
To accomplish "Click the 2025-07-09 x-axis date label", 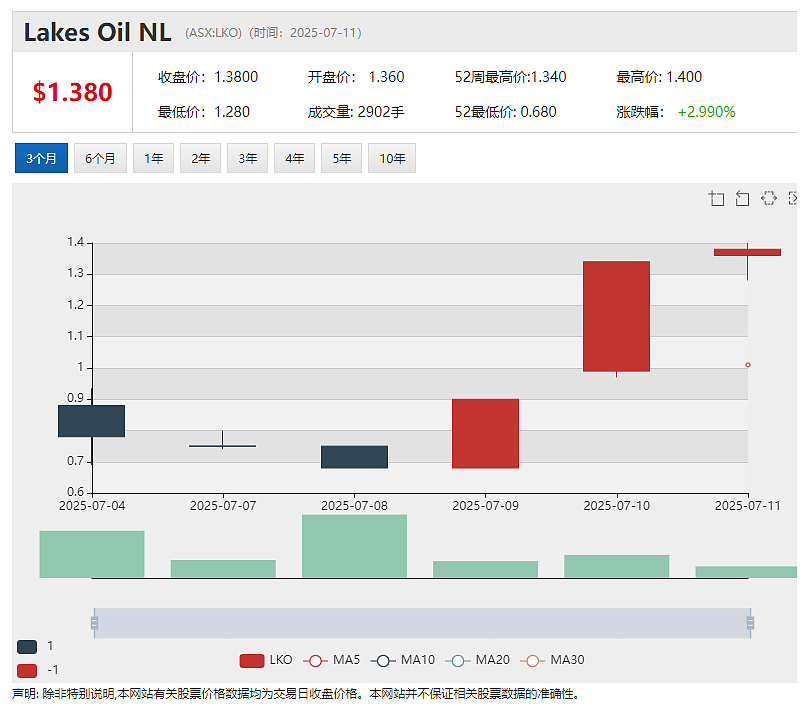I will [x=485, y=505].
